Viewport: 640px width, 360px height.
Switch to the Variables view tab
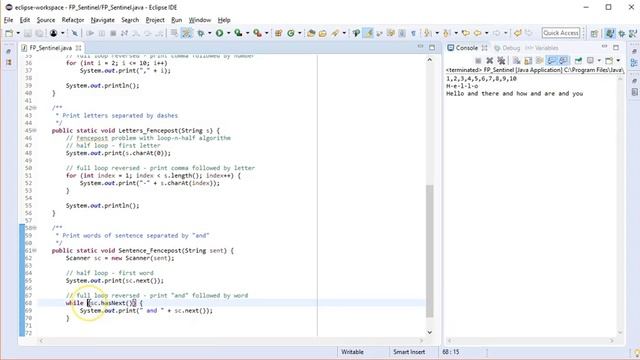pyautogui.click(x=542, y=48)
